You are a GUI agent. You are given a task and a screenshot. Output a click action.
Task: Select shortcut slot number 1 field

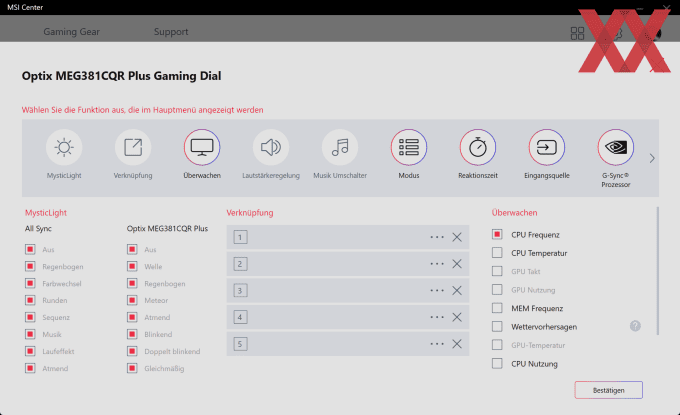[348, 237]
